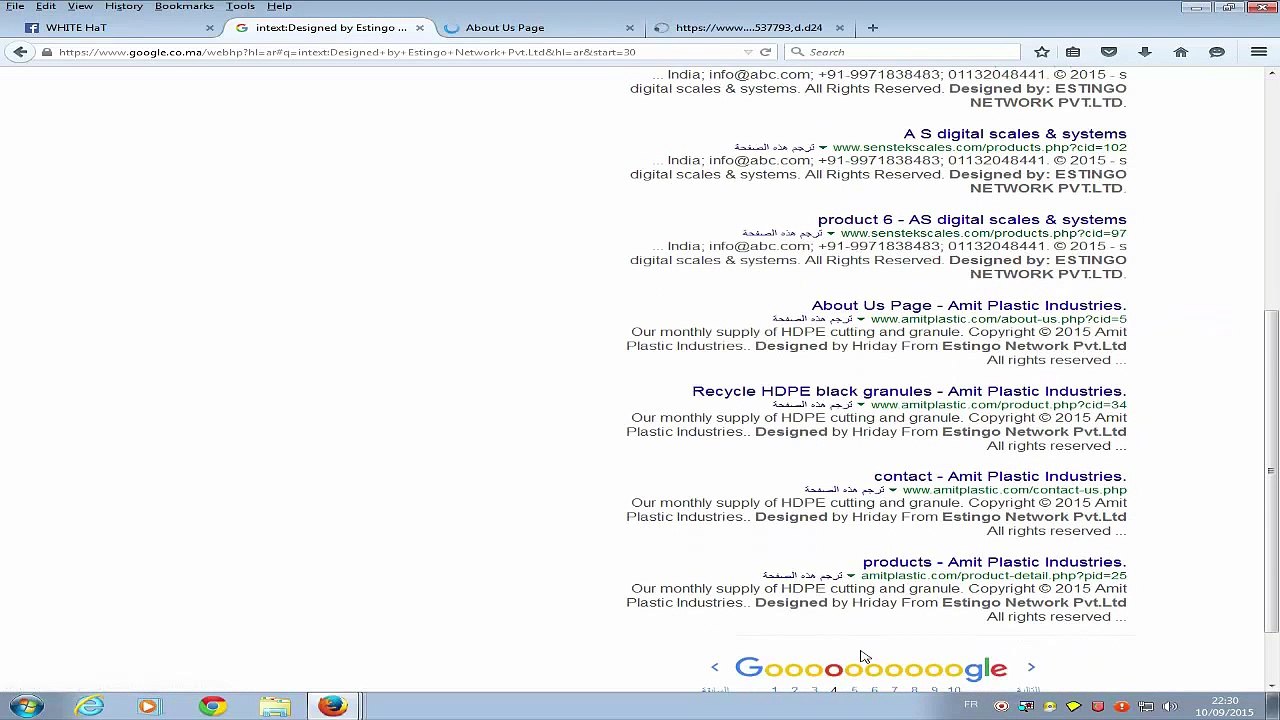Viewport: 1280px width, 720px height.
Task: Click the Firefox taskbar button
Action: (333, 706)
